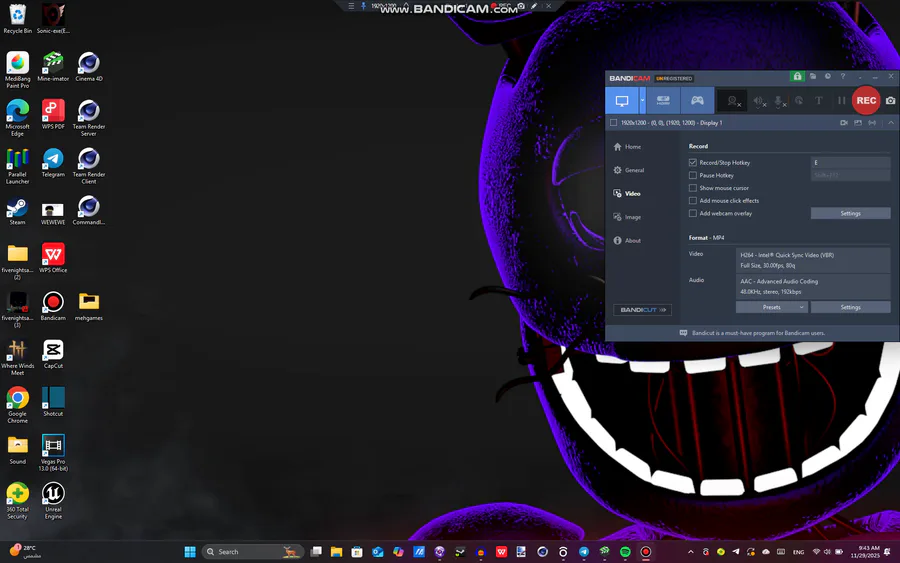
Task: Click Pause Hotkey input field
Action: pos(851,176)
